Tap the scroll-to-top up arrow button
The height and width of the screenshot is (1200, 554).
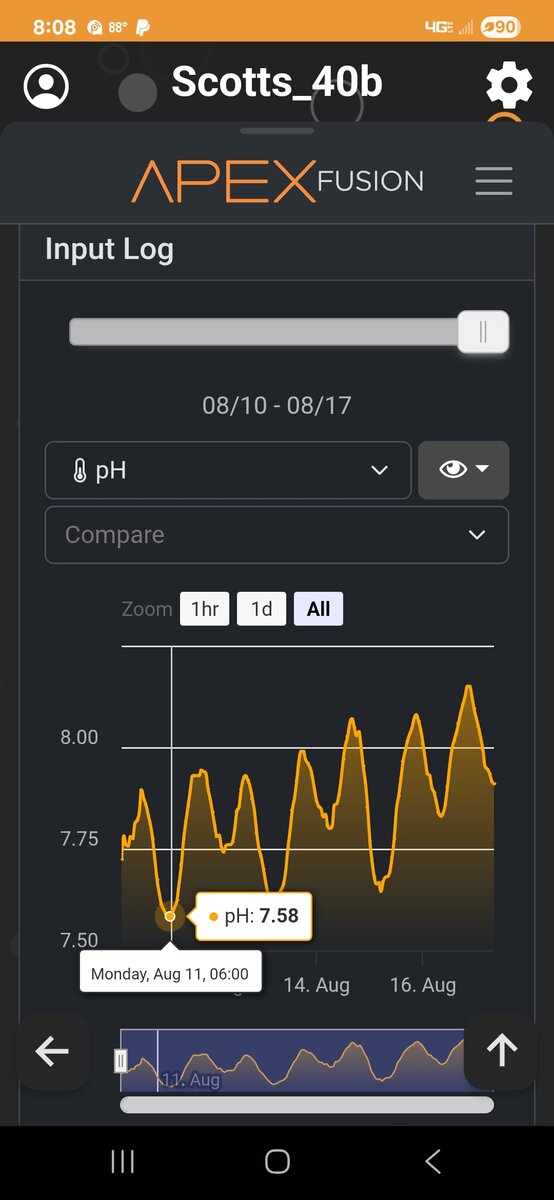tap(501, 1051)
